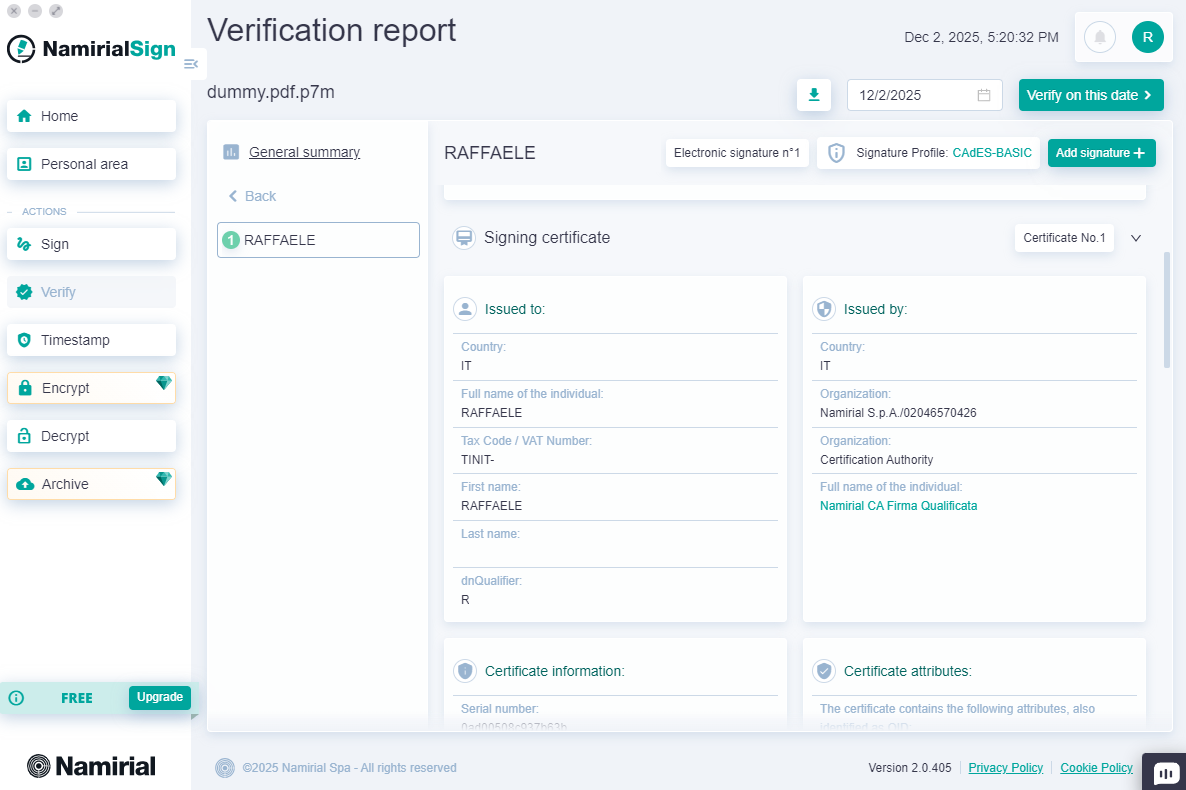Screen dimensions: 1186x790
Task: Open the Personal area menu
Action: point(91,164)
